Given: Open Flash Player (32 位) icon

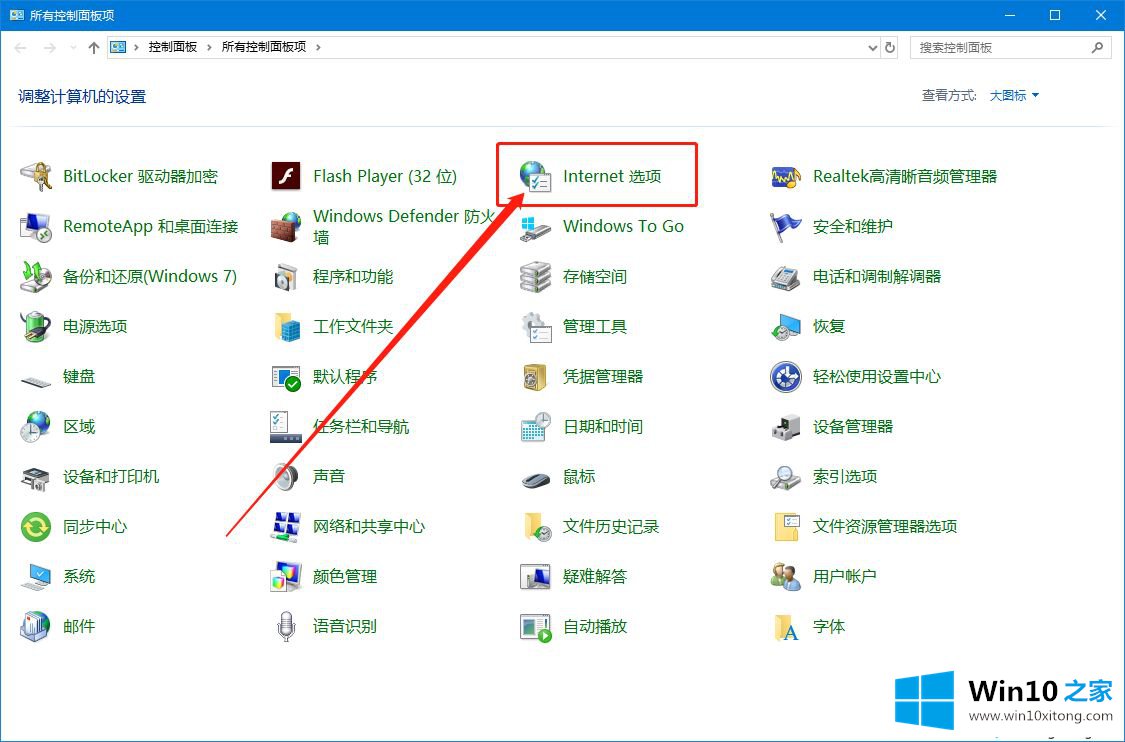Looking at the screenshot, I should click(286, 177).
